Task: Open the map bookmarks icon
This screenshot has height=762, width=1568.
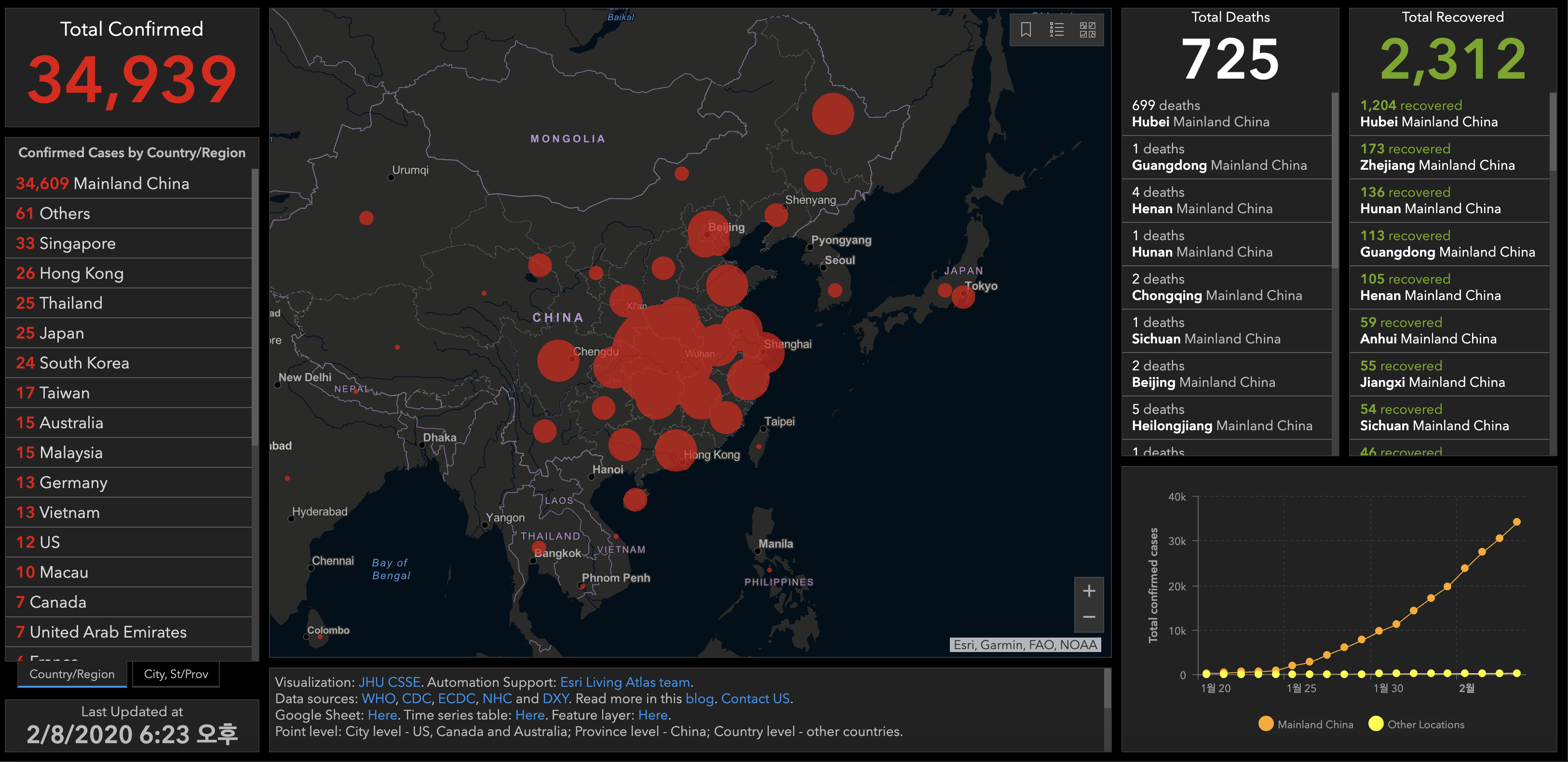Action: [x=1026, y=30]
